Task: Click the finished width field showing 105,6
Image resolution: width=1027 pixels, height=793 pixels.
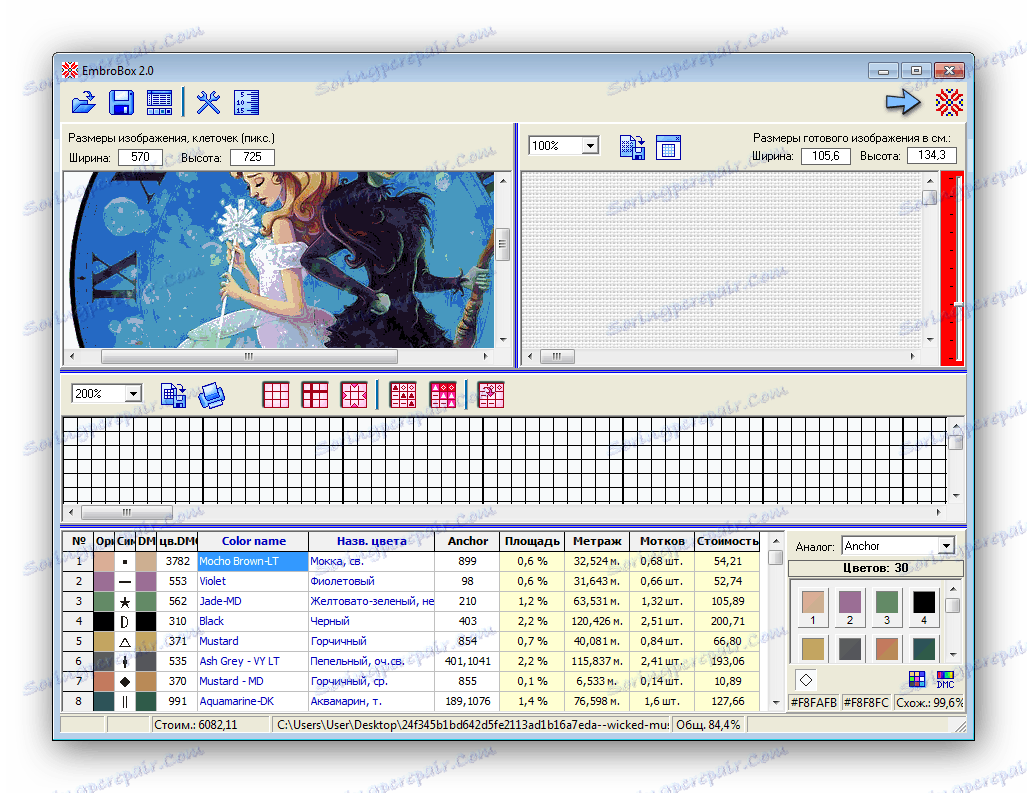Action: tap(825, 156)
